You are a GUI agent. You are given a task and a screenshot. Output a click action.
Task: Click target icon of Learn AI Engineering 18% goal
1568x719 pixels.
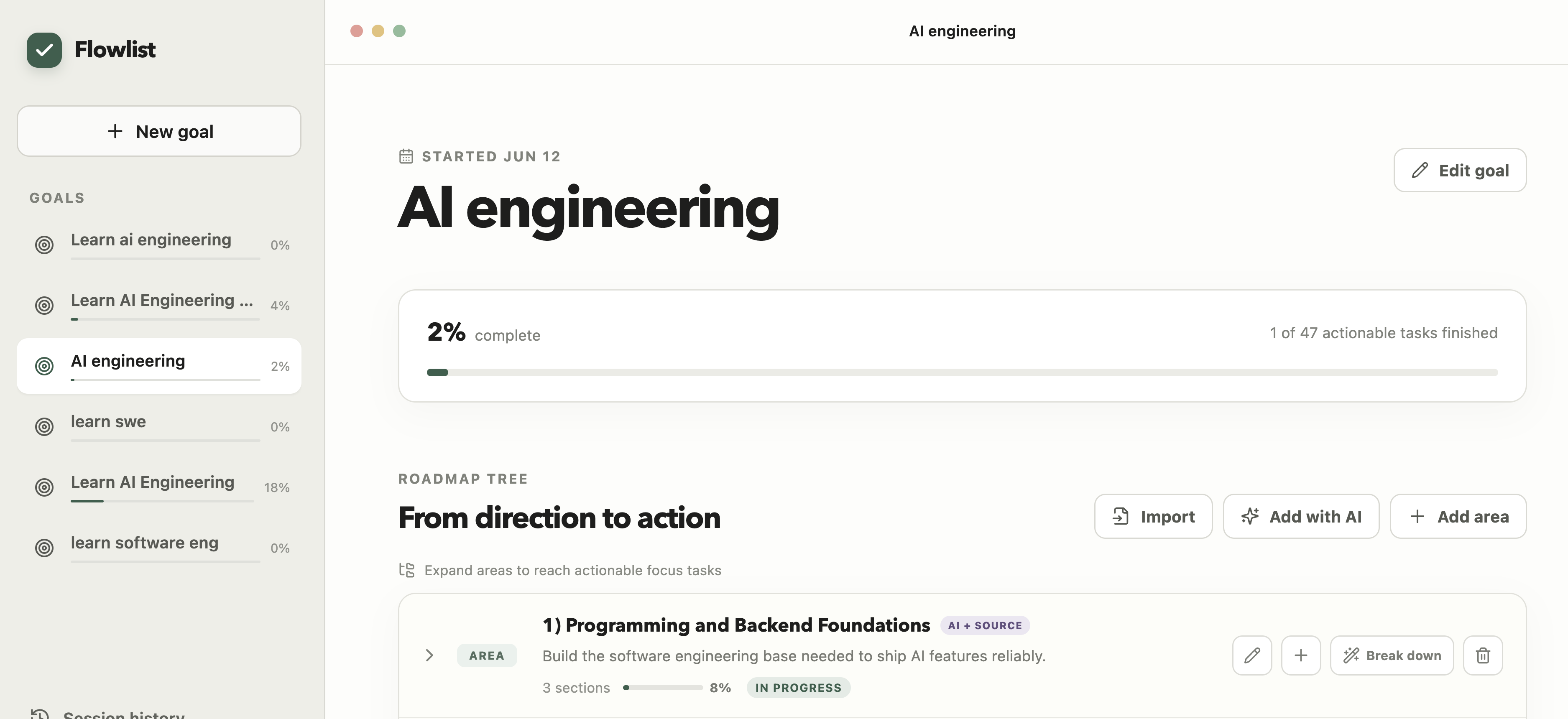tap(44, 487)
